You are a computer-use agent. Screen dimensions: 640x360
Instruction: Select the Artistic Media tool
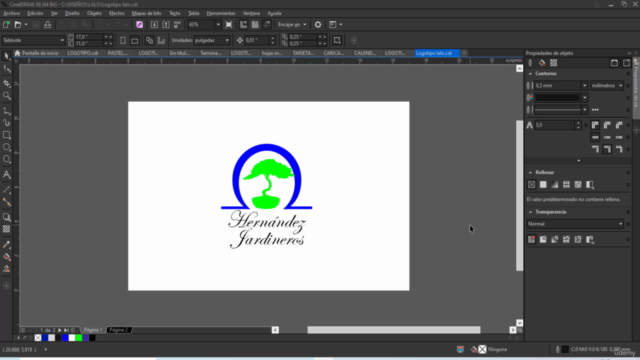[7, 122]
